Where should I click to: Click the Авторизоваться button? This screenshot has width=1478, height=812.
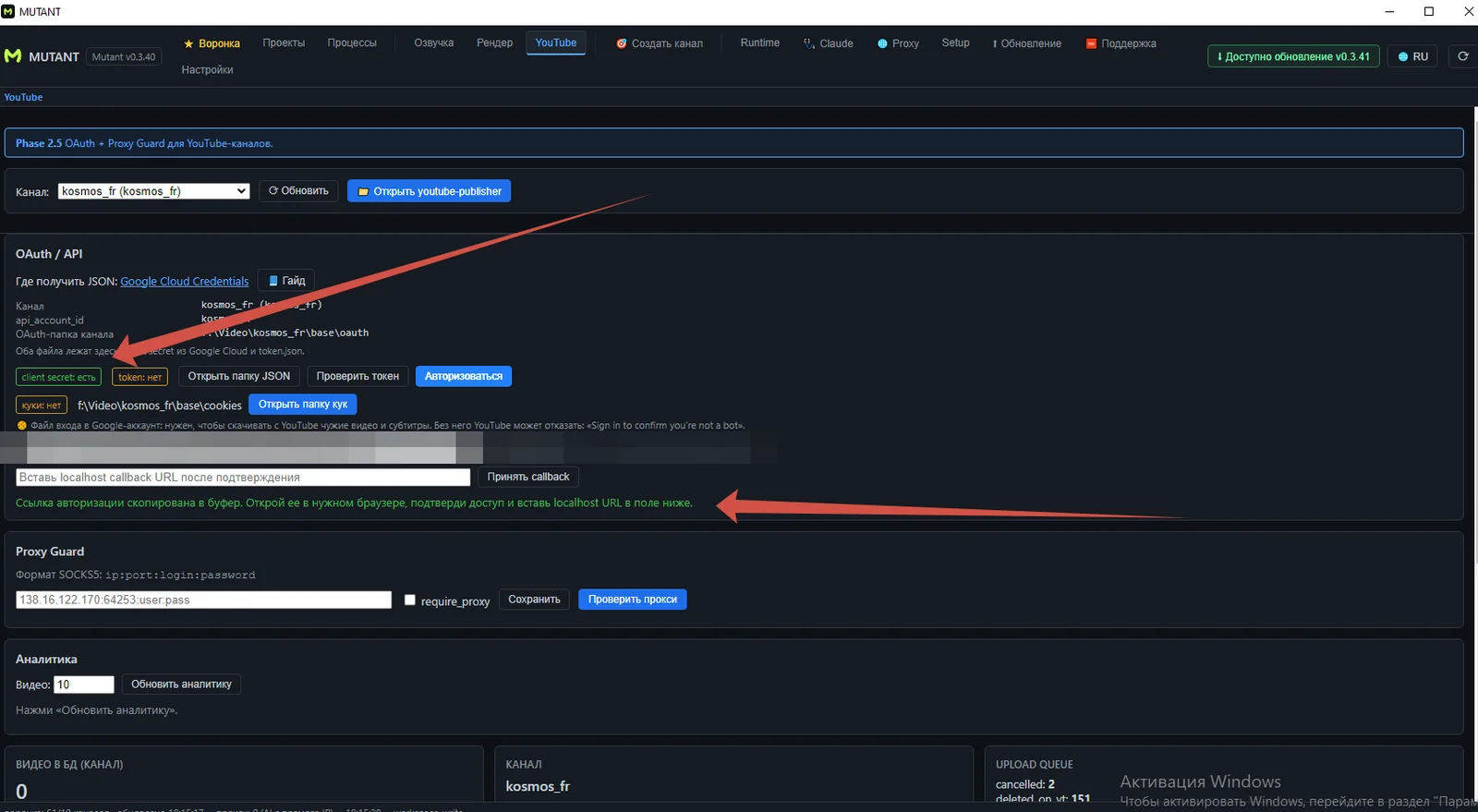click(x=464, y=377)
